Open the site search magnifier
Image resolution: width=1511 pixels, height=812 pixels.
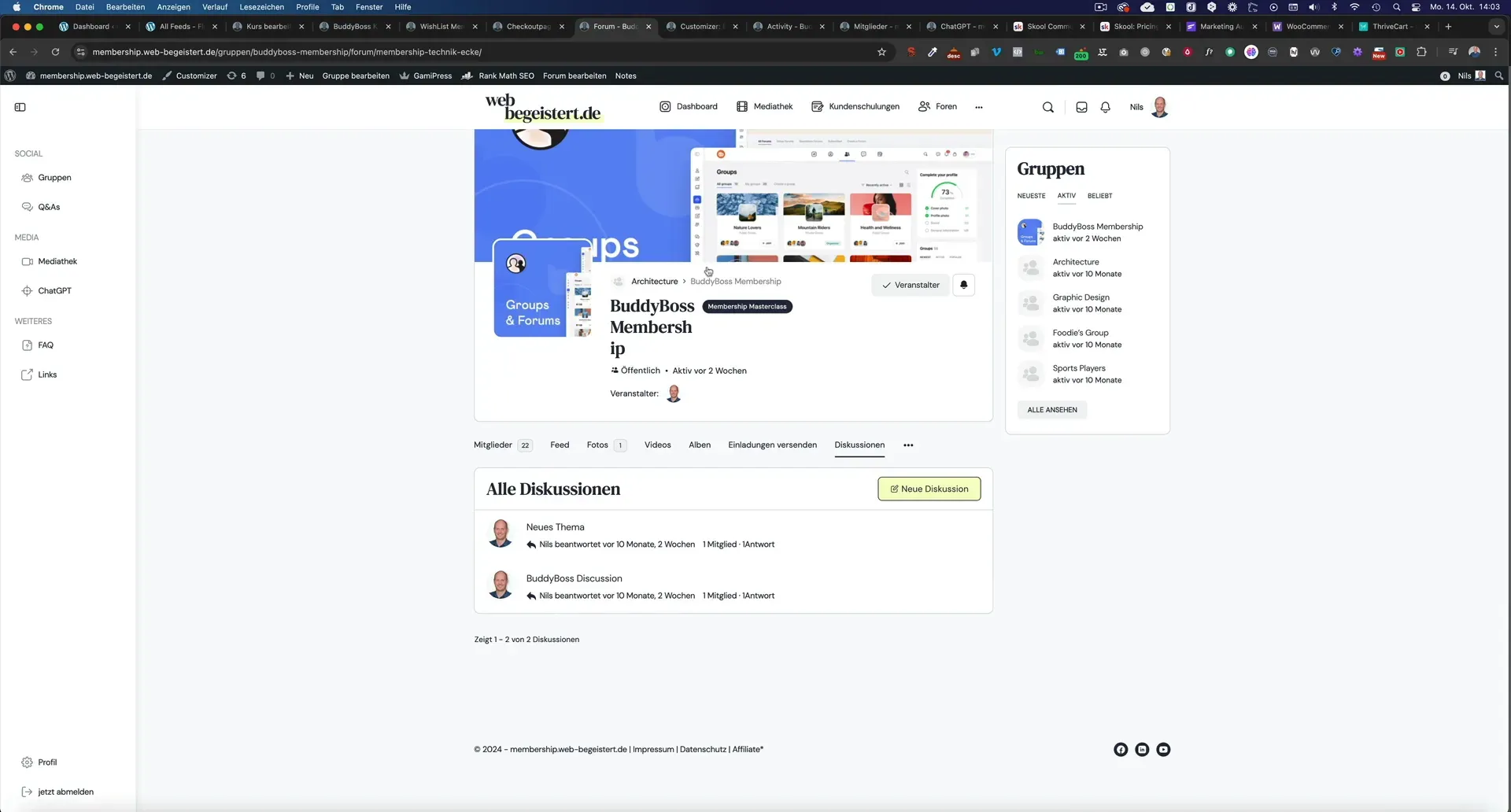[x=1047, y=107]
